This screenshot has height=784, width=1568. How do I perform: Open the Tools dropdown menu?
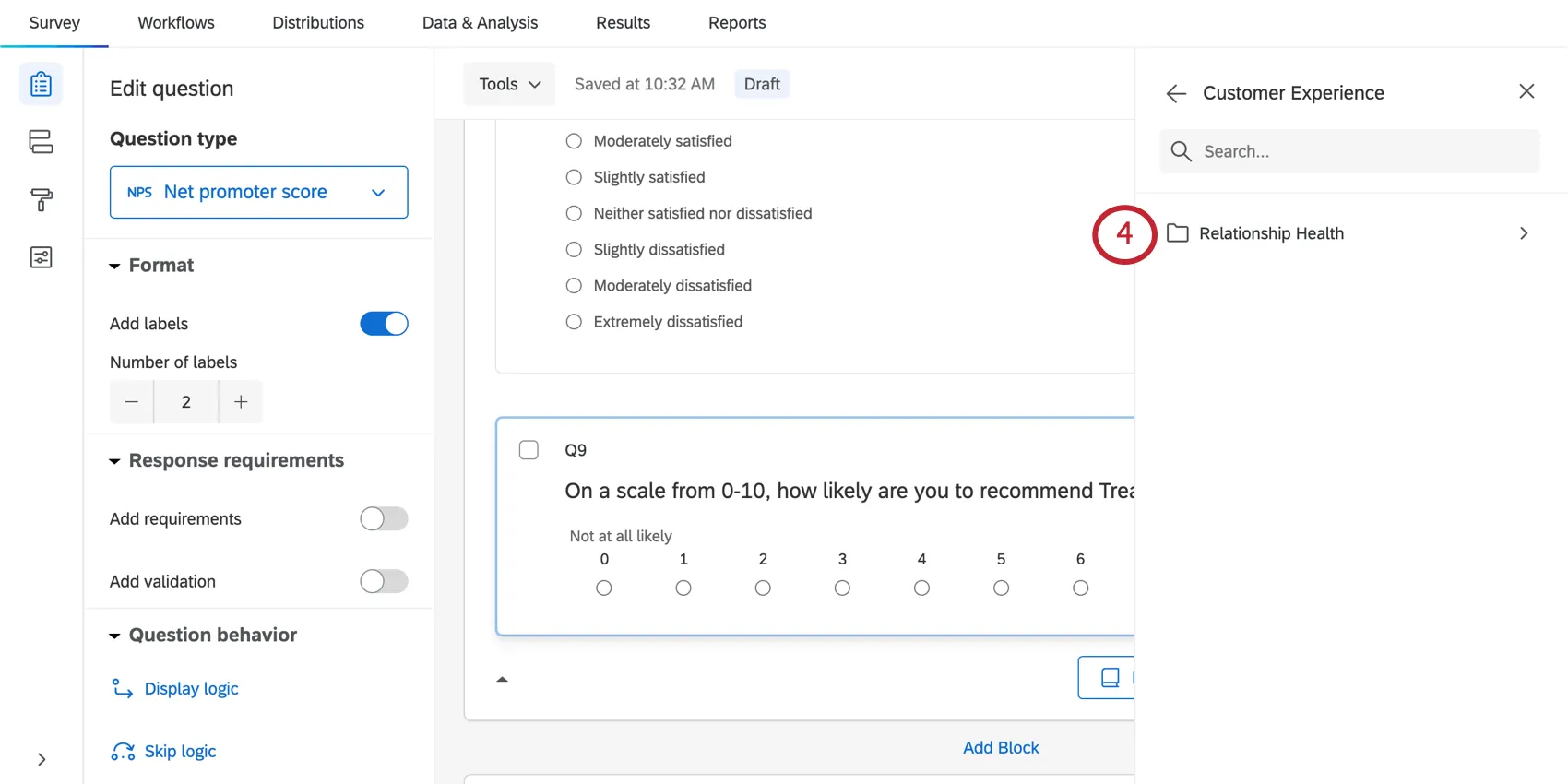[x=509, y=84]
